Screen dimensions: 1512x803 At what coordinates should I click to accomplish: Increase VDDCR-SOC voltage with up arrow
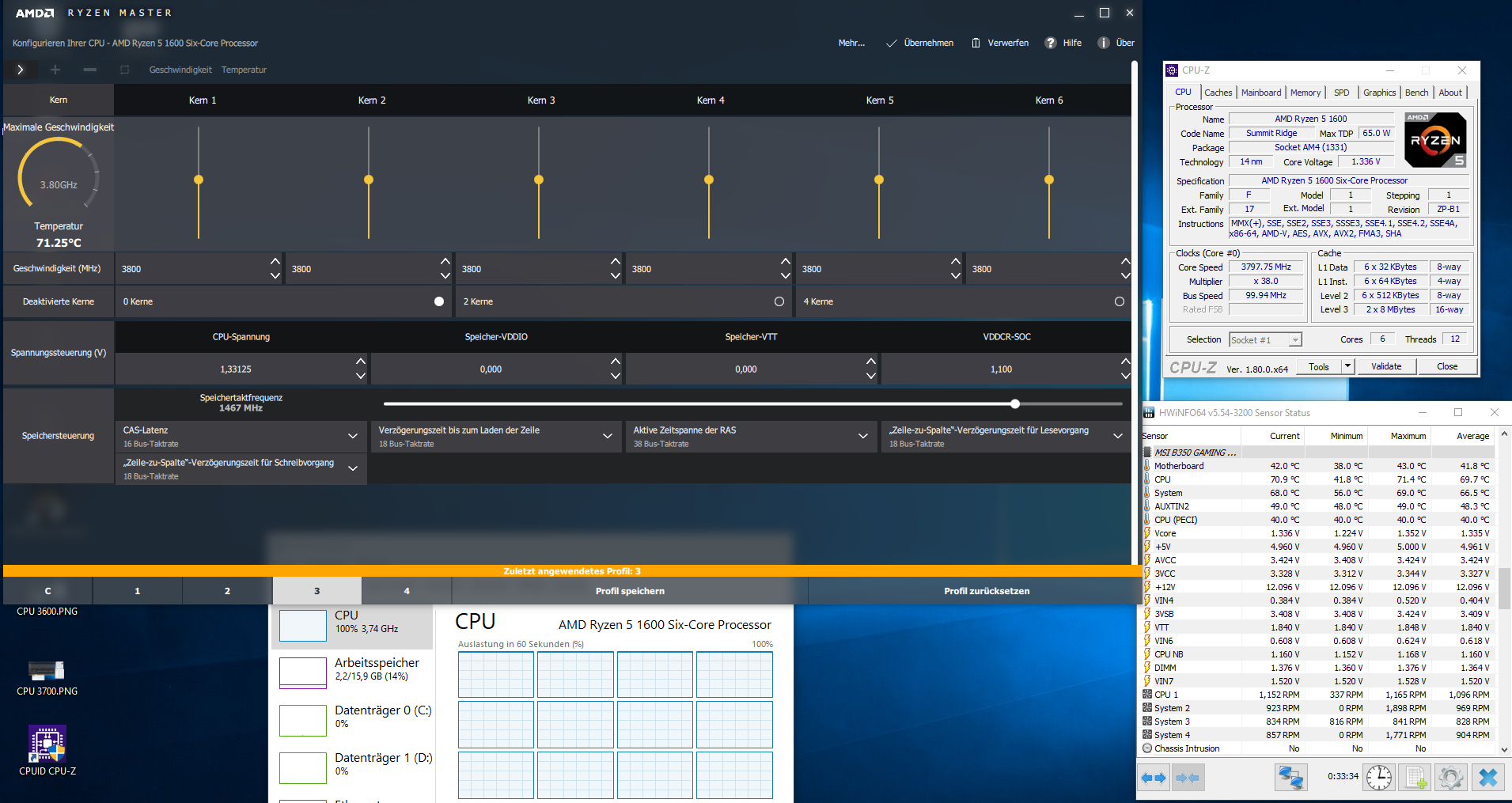pyautogui.click(x=1125, y=362)
